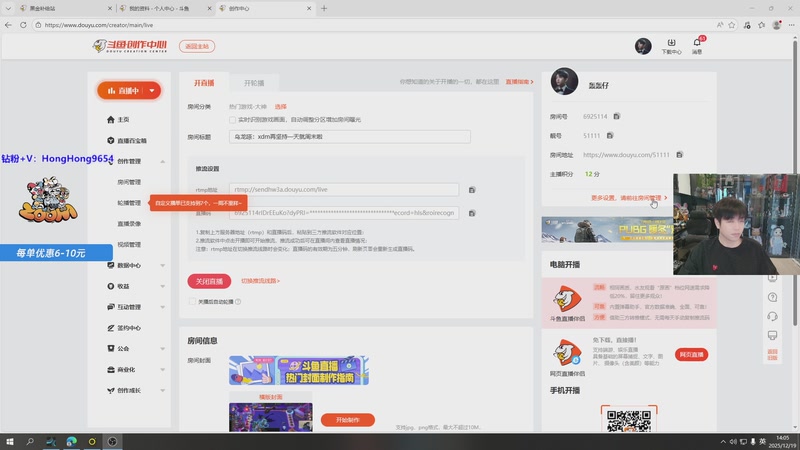
Task: Collapse the 创作管理 sidebar section
Action: coord(162,161)
